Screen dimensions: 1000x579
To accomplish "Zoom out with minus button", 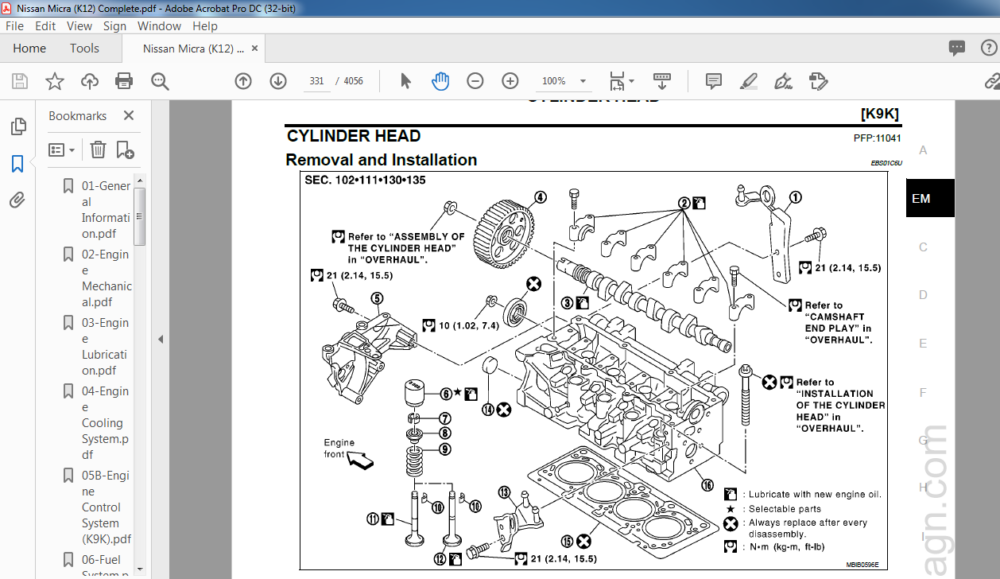I will point(475,81).
